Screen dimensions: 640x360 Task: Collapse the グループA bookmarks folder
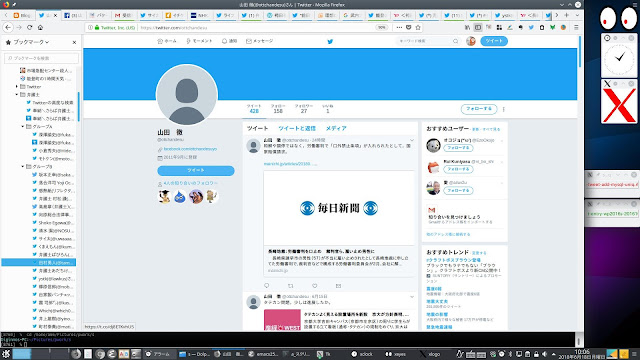[x=23, y=127]
